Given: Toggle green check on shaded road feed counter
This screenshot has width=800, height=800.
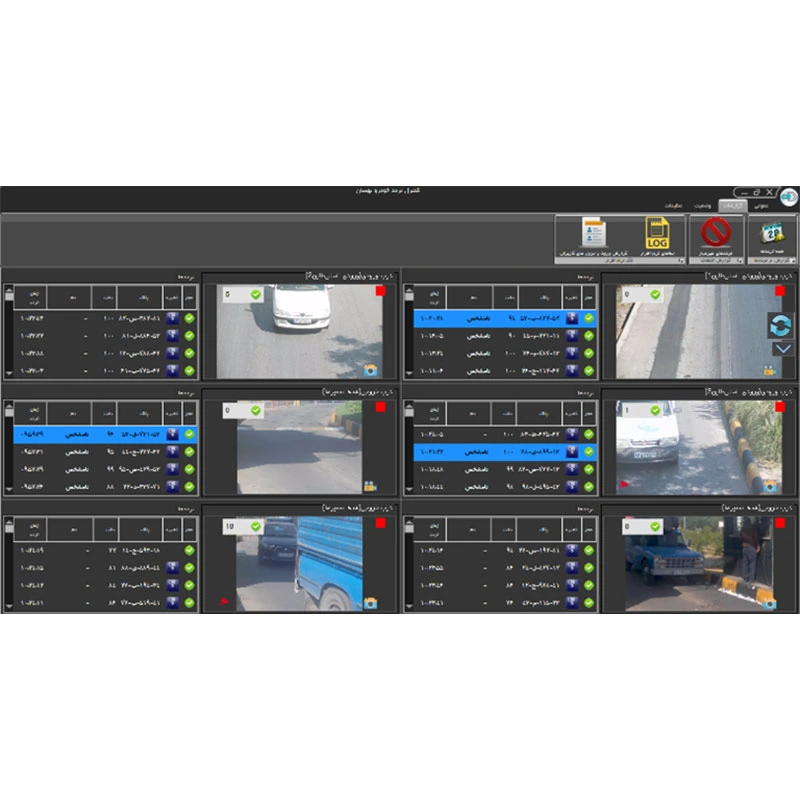Looking at the screenshot, I should click(256, 410).
